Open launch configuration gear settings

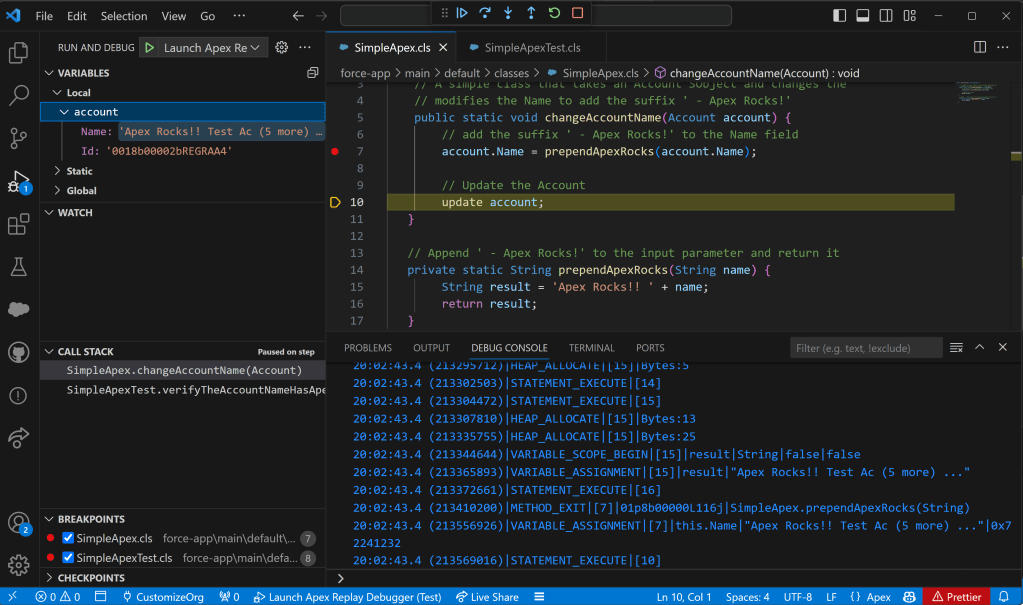(282, 47)
